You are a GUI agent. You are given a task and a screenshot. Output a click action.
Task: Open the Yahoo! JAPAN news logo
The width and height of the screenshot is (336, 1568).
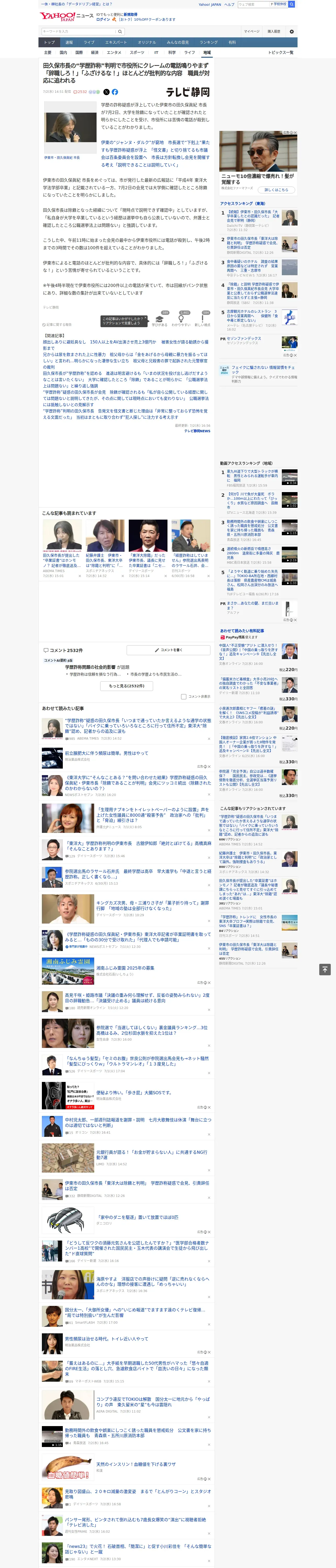(66, 16)
